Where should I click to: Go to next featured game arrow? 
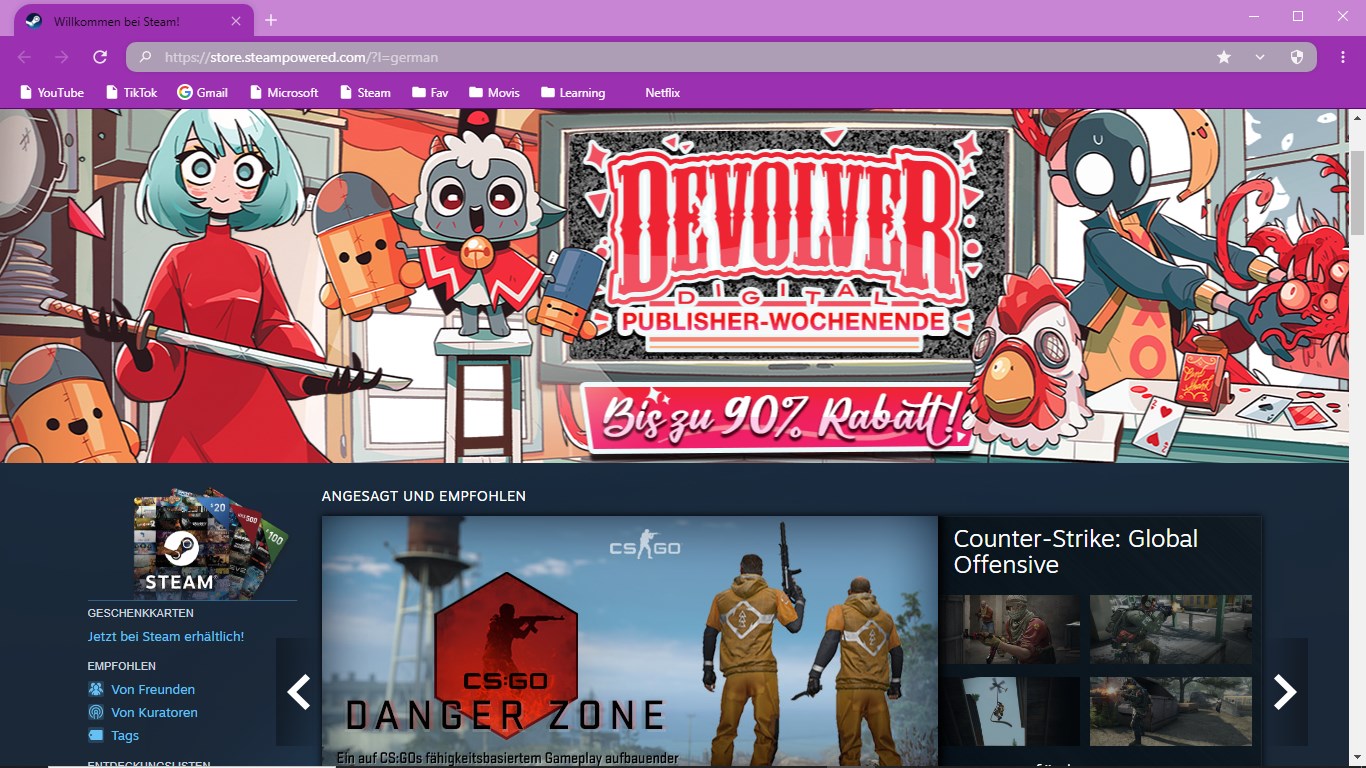(1285, 691)
